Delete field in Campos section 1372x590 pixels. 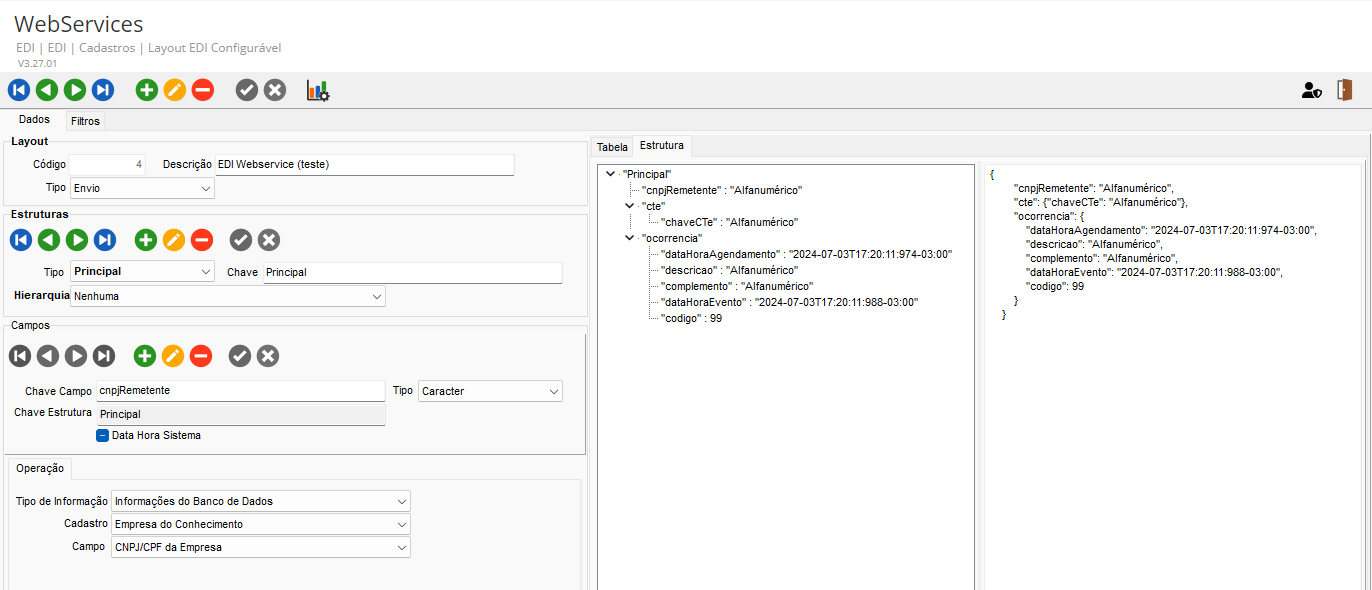click(201, 356)
